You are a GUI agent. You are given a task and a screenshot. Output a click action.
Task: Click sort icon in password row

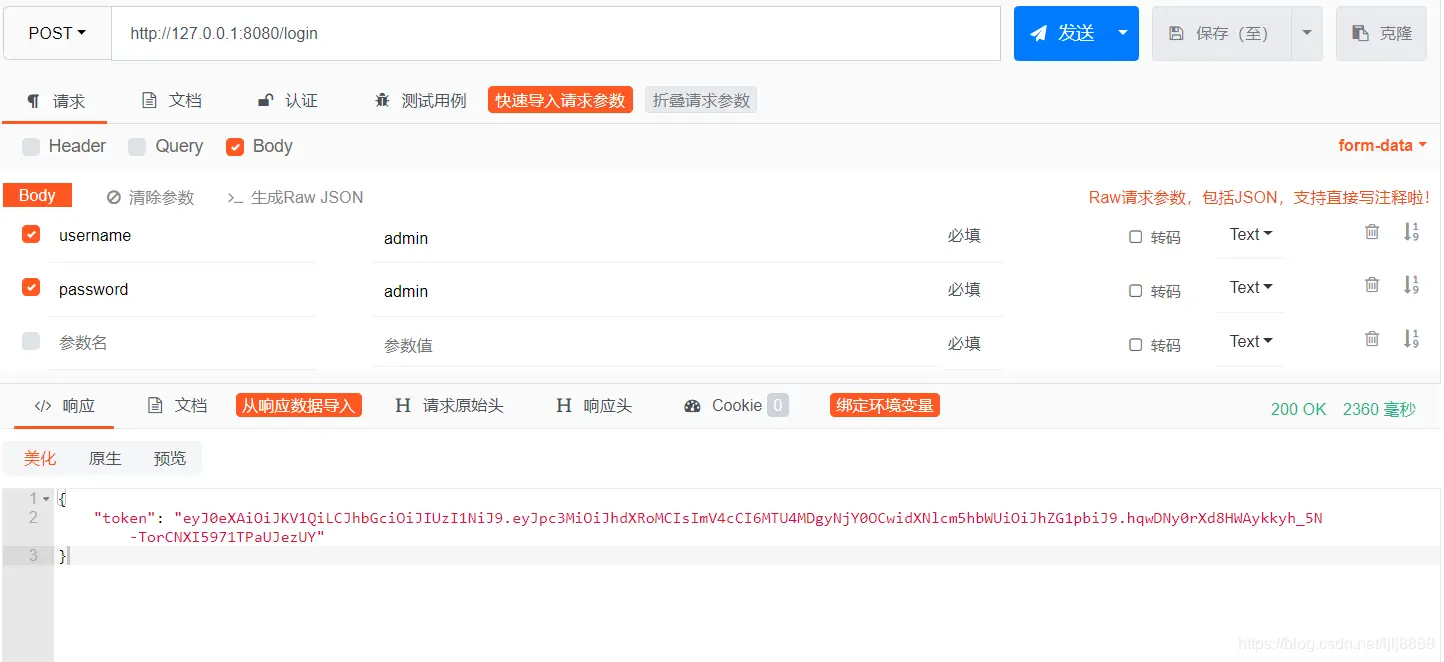(x=1411, y=285)
